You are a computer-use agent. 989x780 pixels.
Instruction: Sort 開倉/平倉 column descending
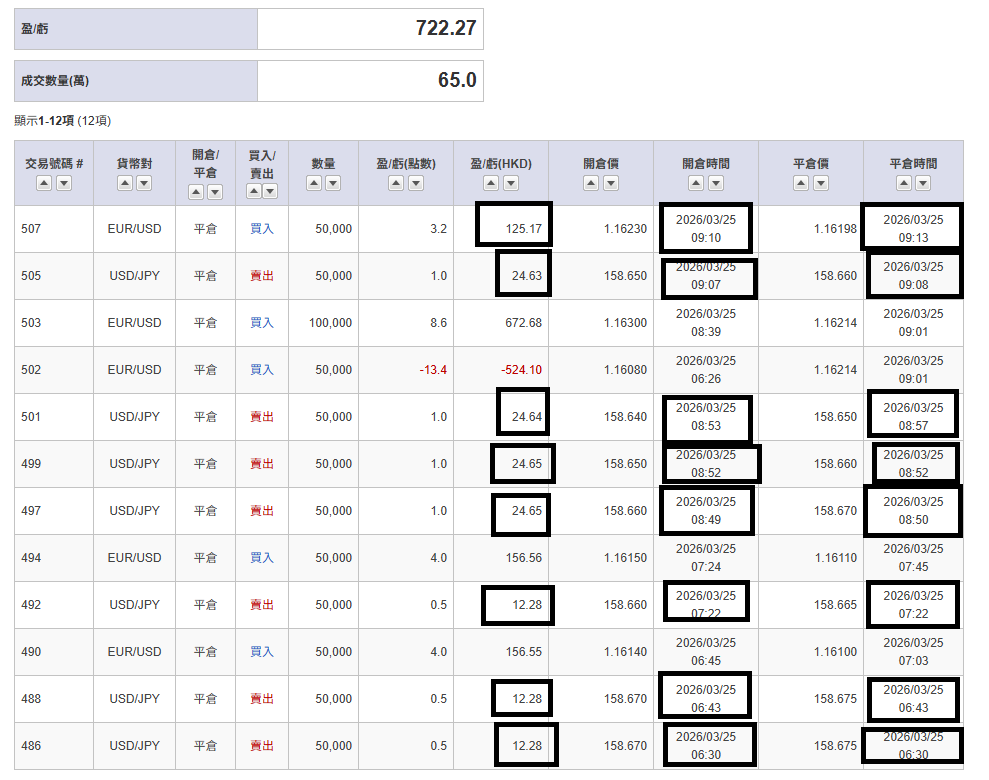[x=215, y=192]
